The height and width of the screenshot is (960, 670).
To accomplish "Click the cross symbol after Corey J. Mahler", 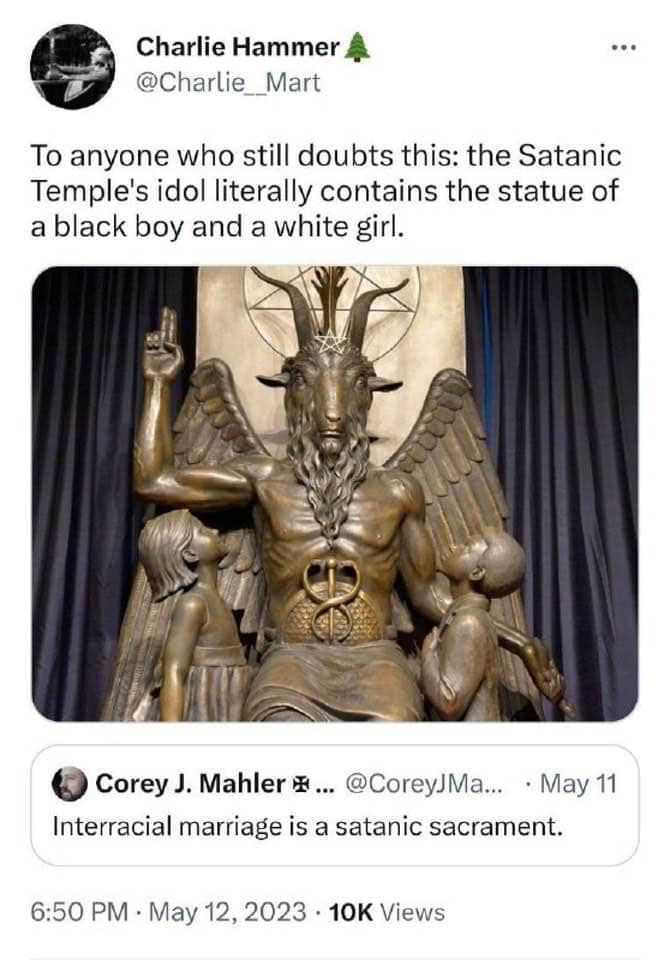I will (298, 784).
